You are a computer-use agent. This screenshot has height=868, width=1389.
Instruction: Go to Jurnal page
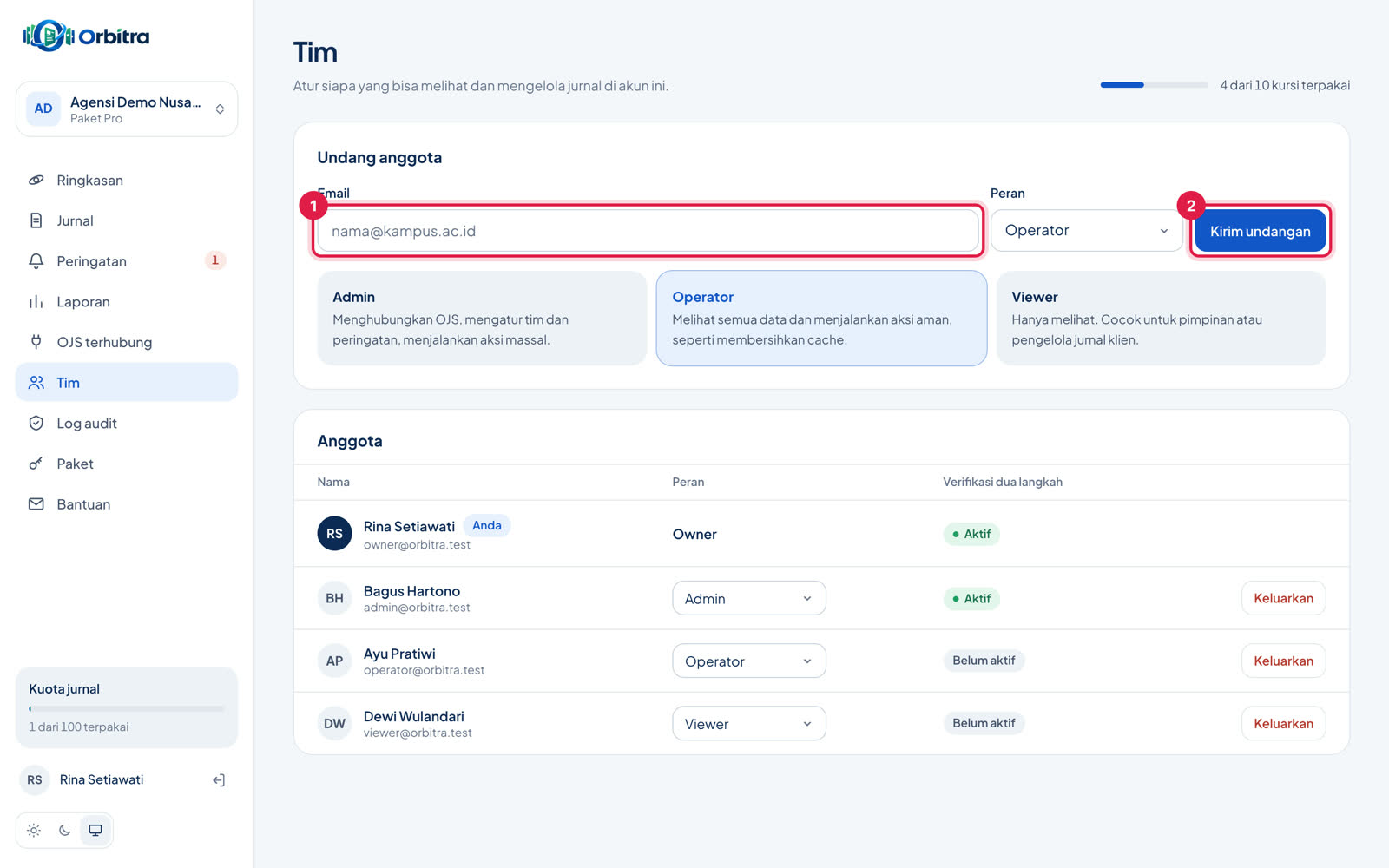tap(127, 220)
